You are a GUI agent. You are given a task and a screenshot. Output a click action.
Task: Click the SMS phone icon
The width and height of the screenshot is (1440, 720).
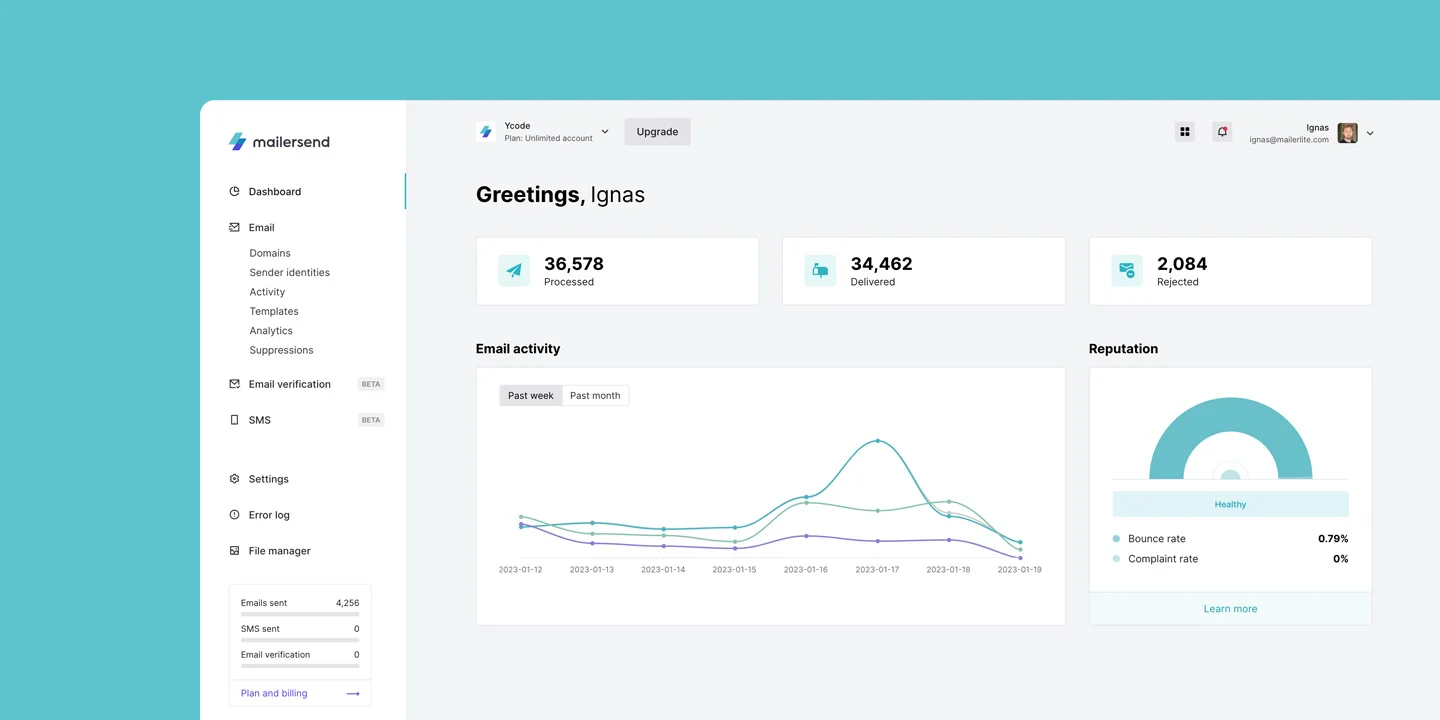[234, 420]
